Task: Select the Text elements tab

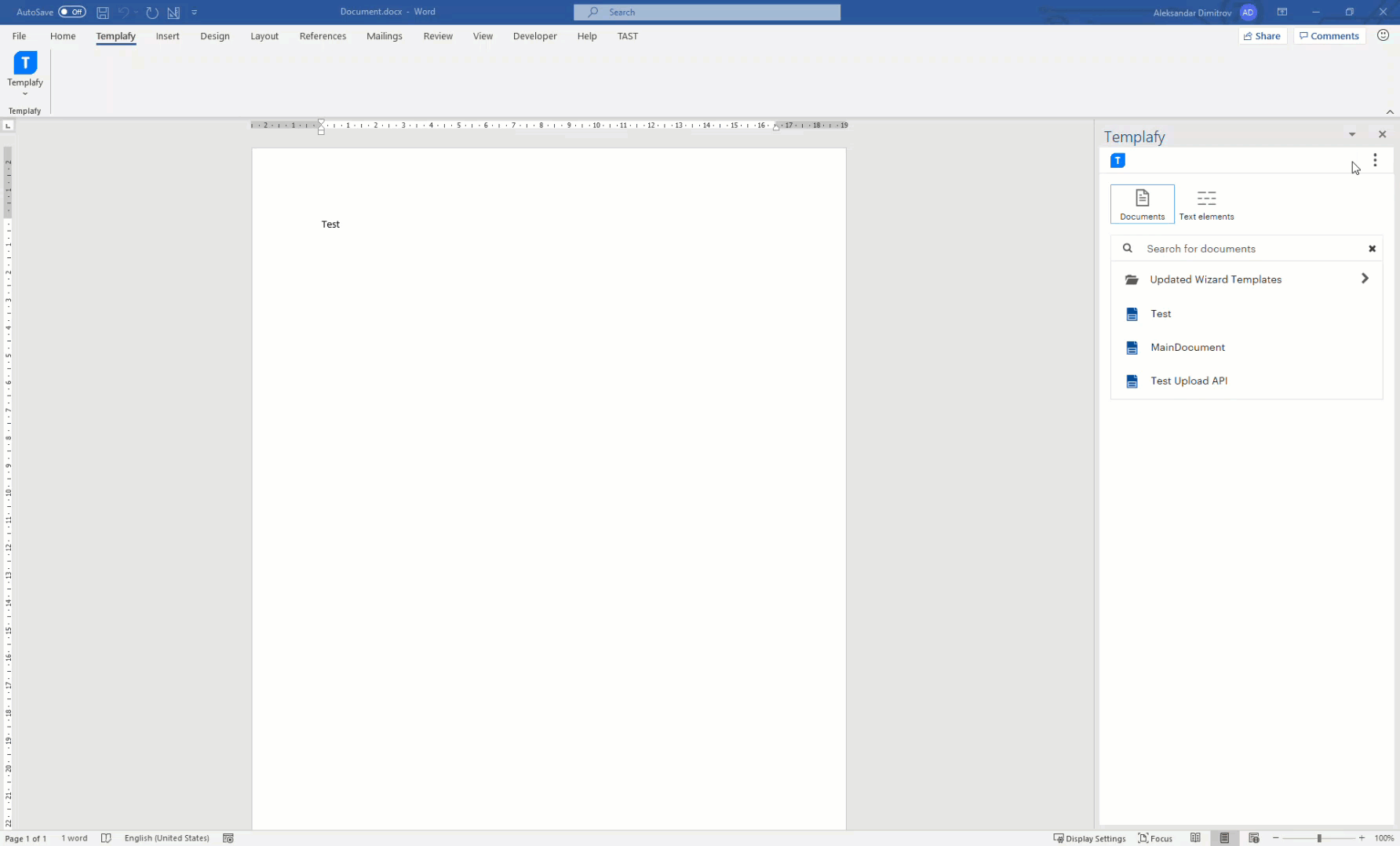Action: pyautogui.click(x=1206, y=204)
